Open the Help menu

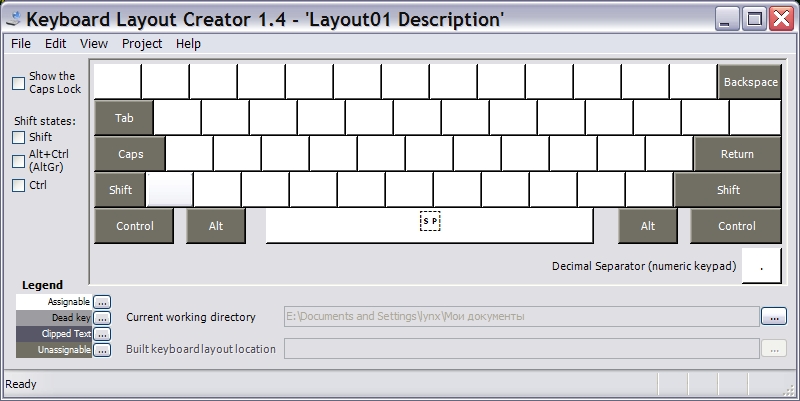click(188, 44)
